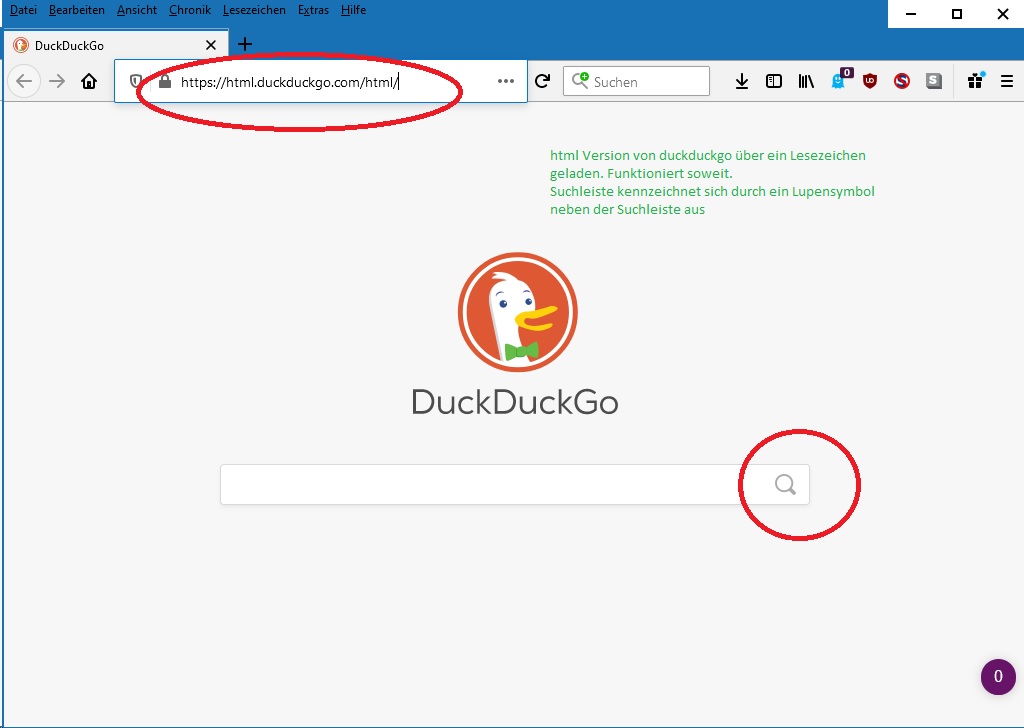Close the Firefox window

coord(1002,14)
